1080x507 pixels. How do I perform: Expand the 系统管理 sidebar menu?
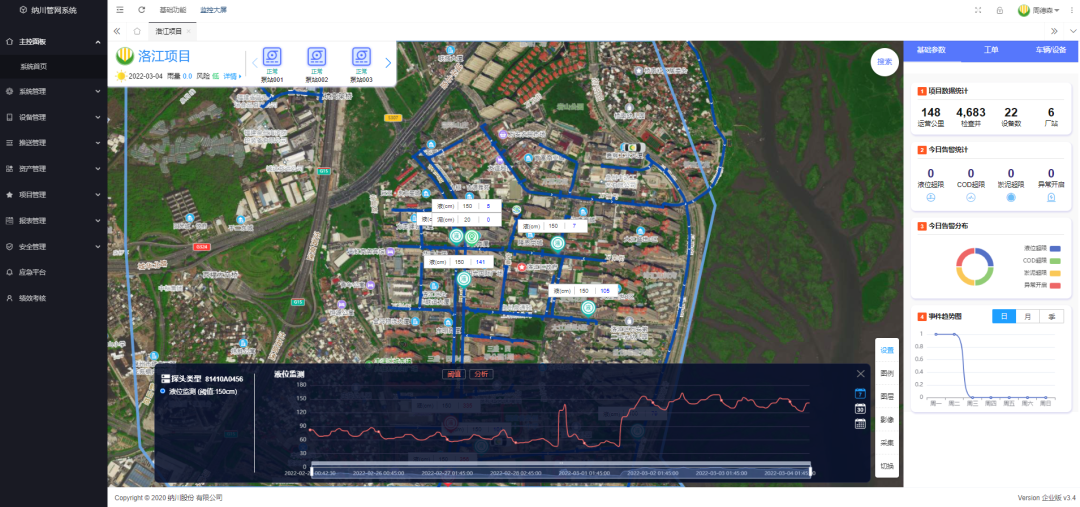53,91
